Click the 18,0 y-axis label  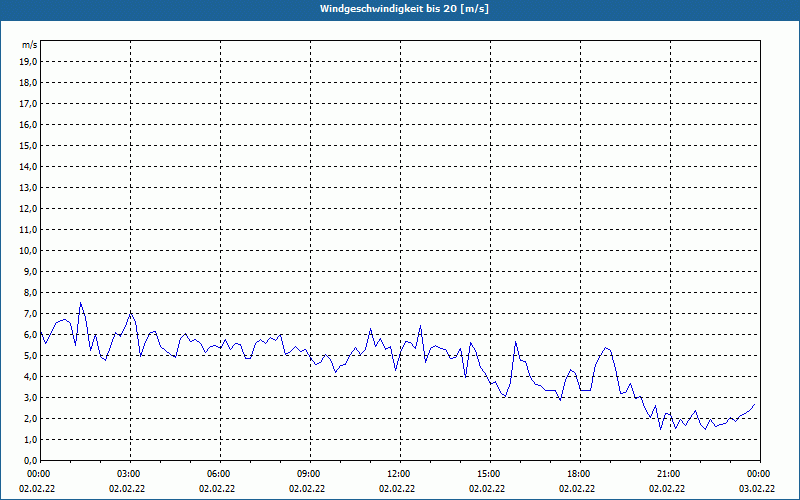[x=28, y=83]
